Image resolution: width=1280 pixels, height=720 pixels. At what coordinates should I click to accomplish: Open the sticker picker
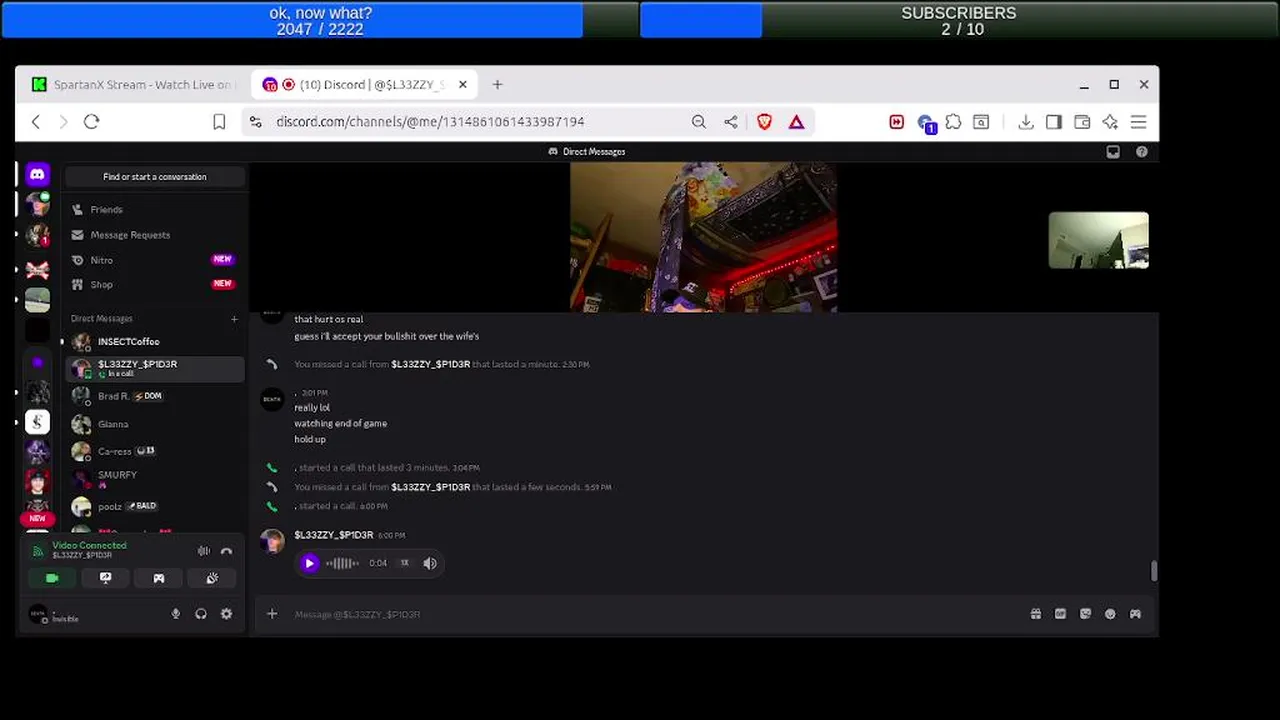pos(1085,614)
